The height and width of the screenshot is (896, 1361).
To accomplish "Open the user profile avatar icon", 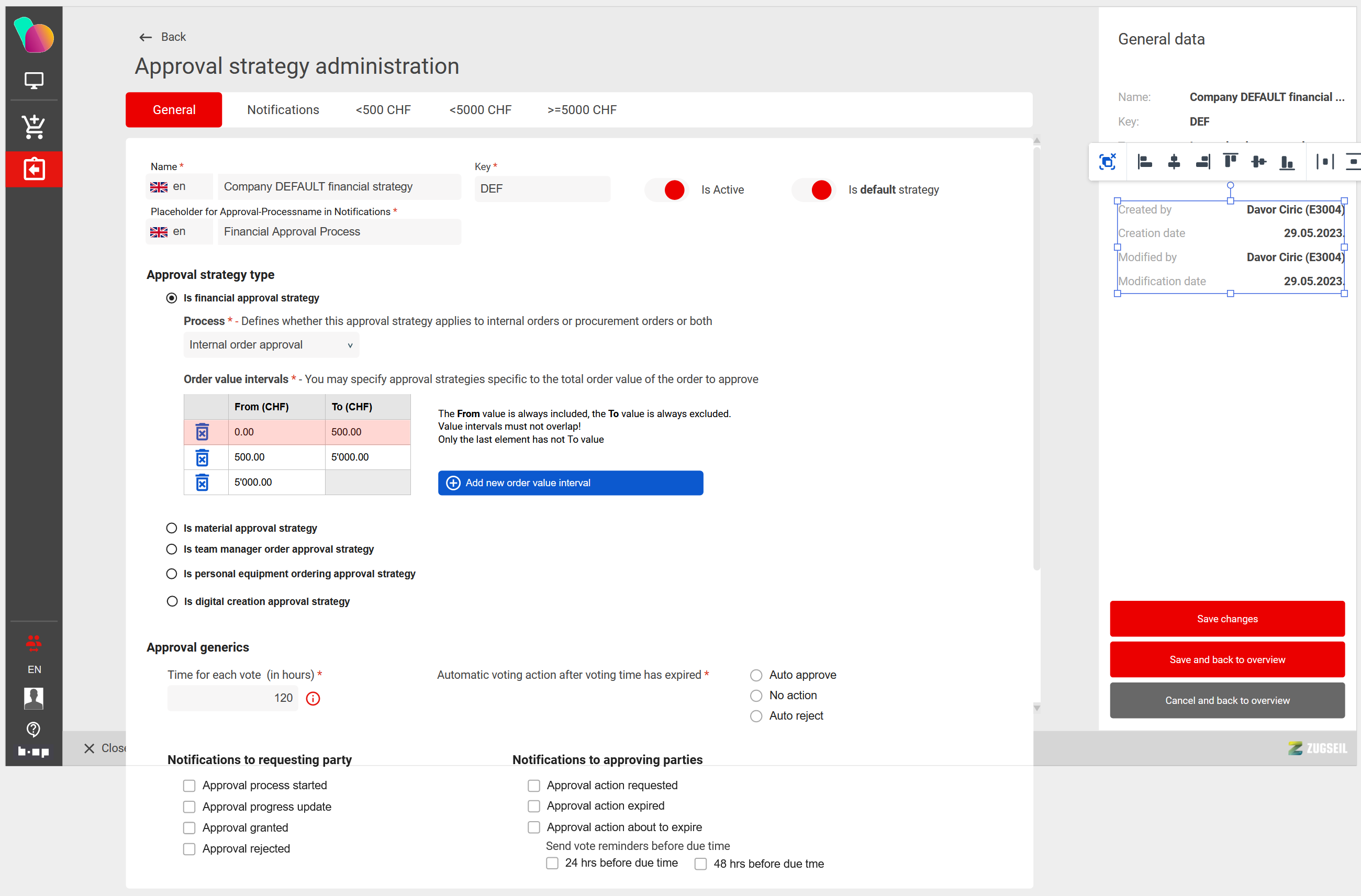I will [34, 698].
